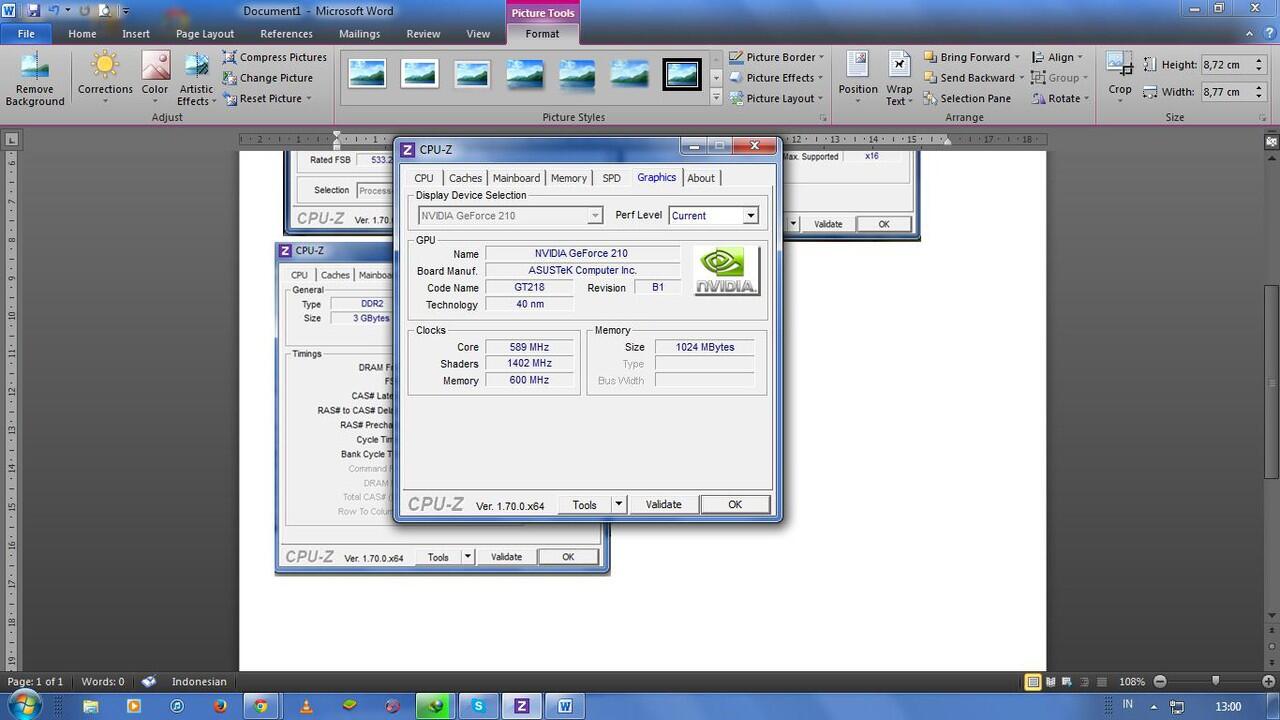Toggle the ruler button above the scrollbar
This screenshot has height=720, width=1280.
coord(1272,141)
